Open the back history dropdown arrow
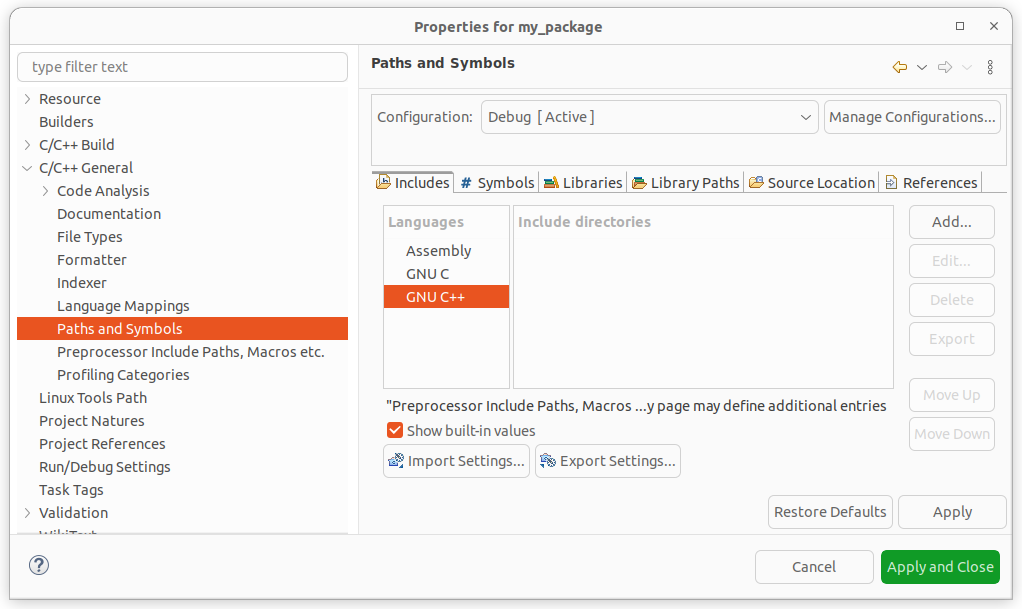The height and width of the screenshot is (609, 1022). click(x=922, y=67)
